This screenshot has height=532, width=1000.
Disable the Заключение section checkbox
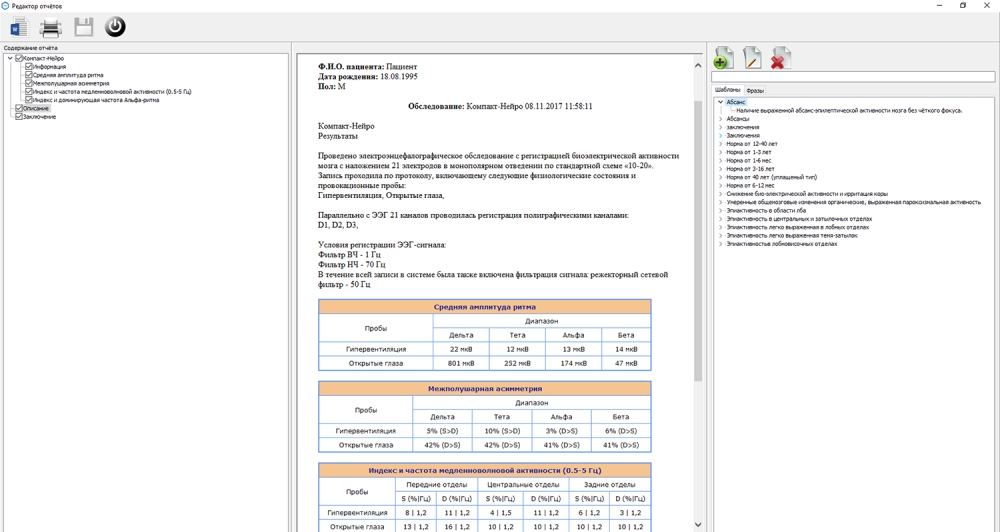click(x=19, y=117)
